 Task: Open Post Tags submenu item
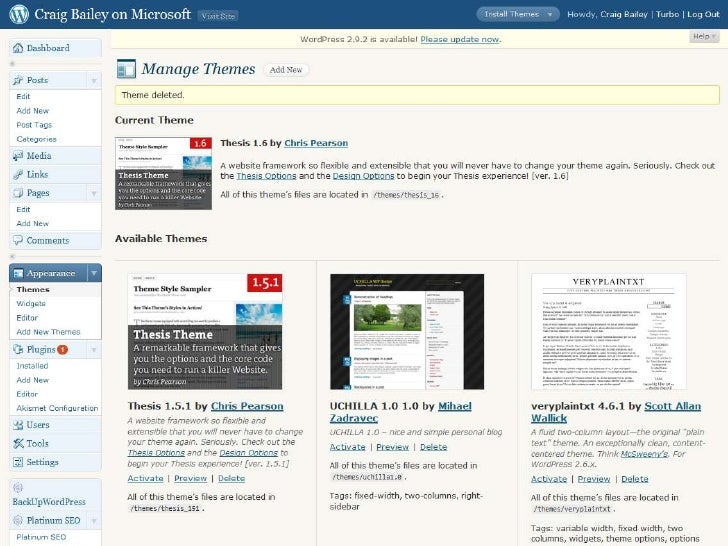(x=34, y=125)
